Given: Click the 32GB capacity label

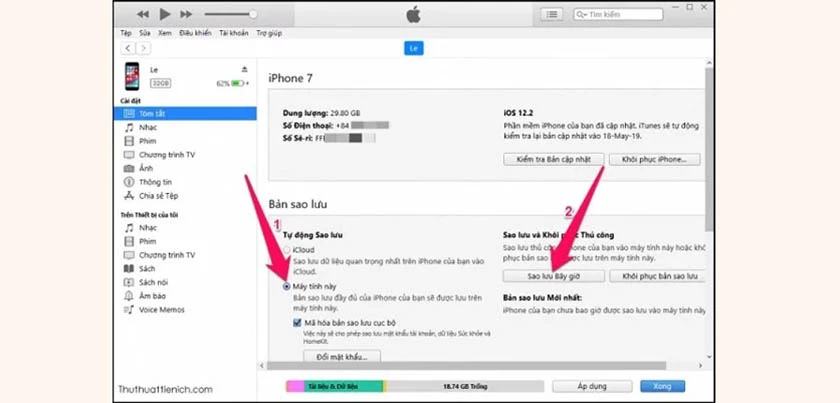Looking at the screenshot, I should pos(160,84).
